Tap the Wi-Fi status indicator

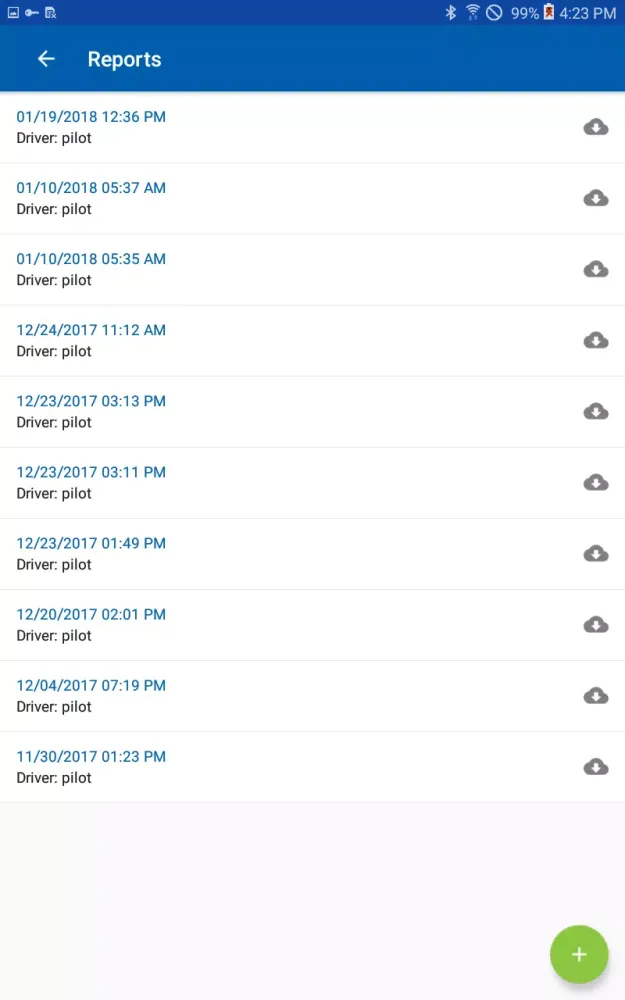click(x=470, y=13)
